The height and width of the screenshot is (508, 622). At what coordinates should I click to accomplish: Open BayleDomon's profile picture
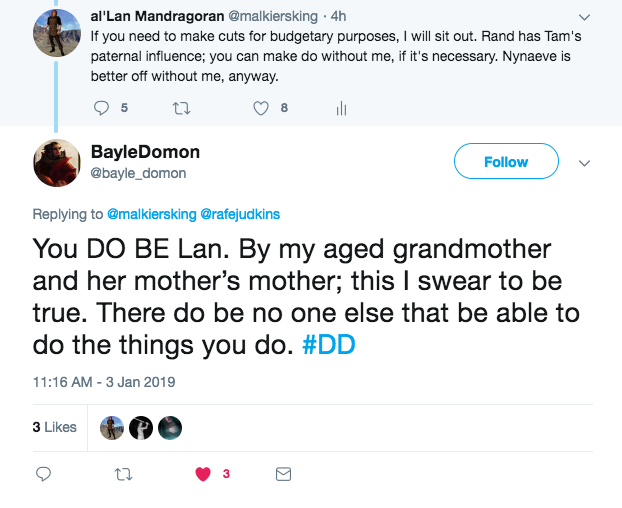(x=57, y=162)
